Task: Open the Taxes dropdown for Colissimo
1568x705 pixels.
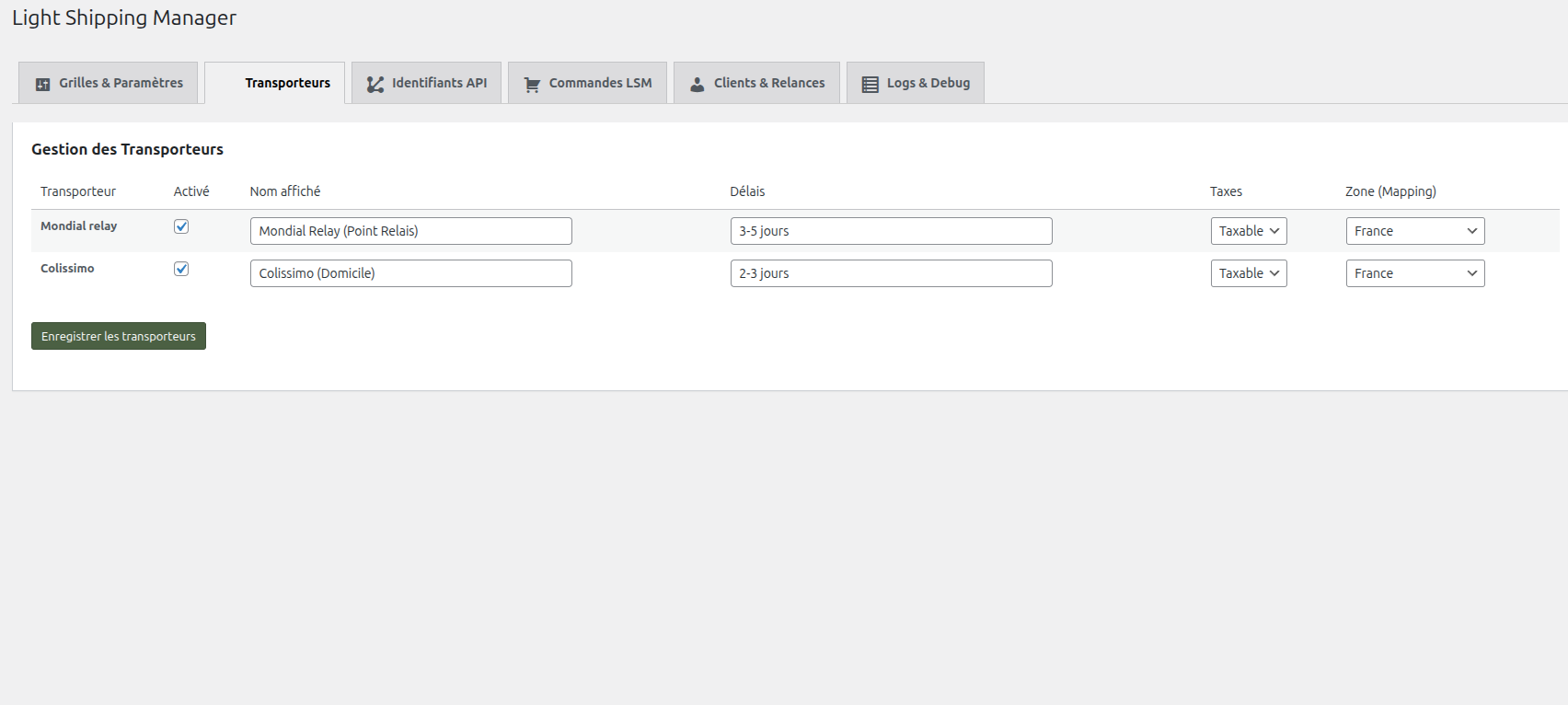Action: point(1248,273)
